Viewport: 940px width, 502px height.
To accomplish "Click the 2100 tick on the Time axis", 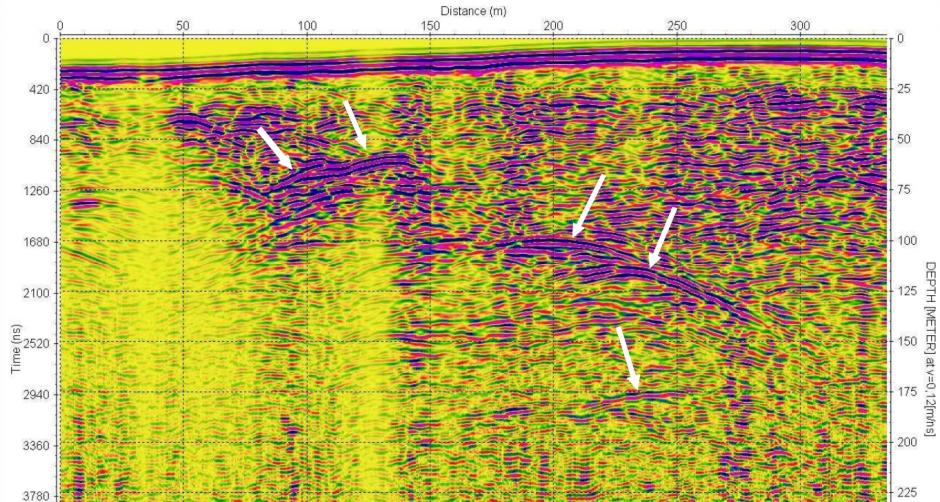I will pyautogui.click(x=38, y=293).
